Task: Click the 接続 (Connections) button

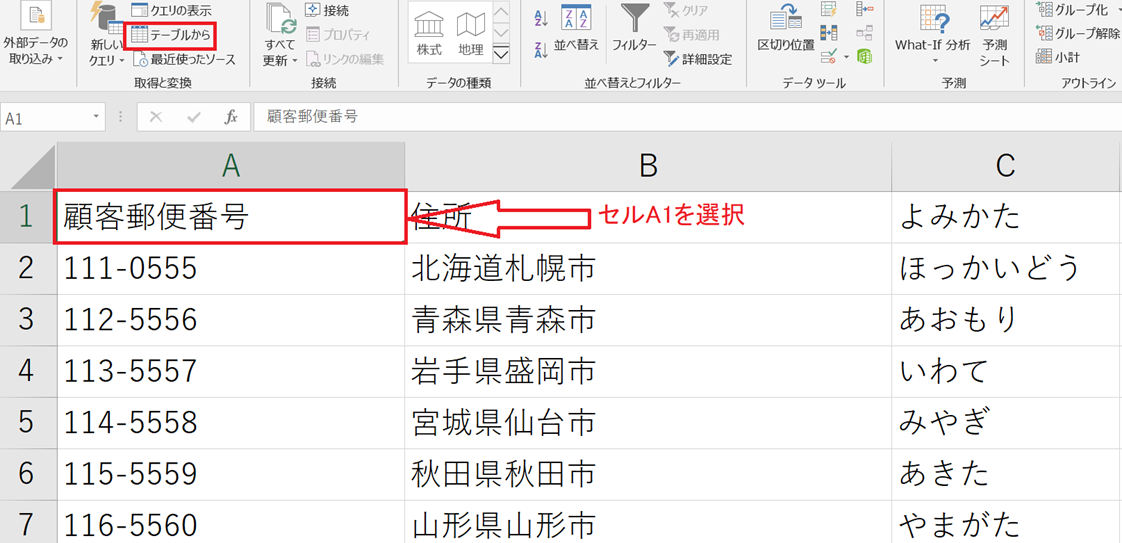Action: [x=328, y=10]
